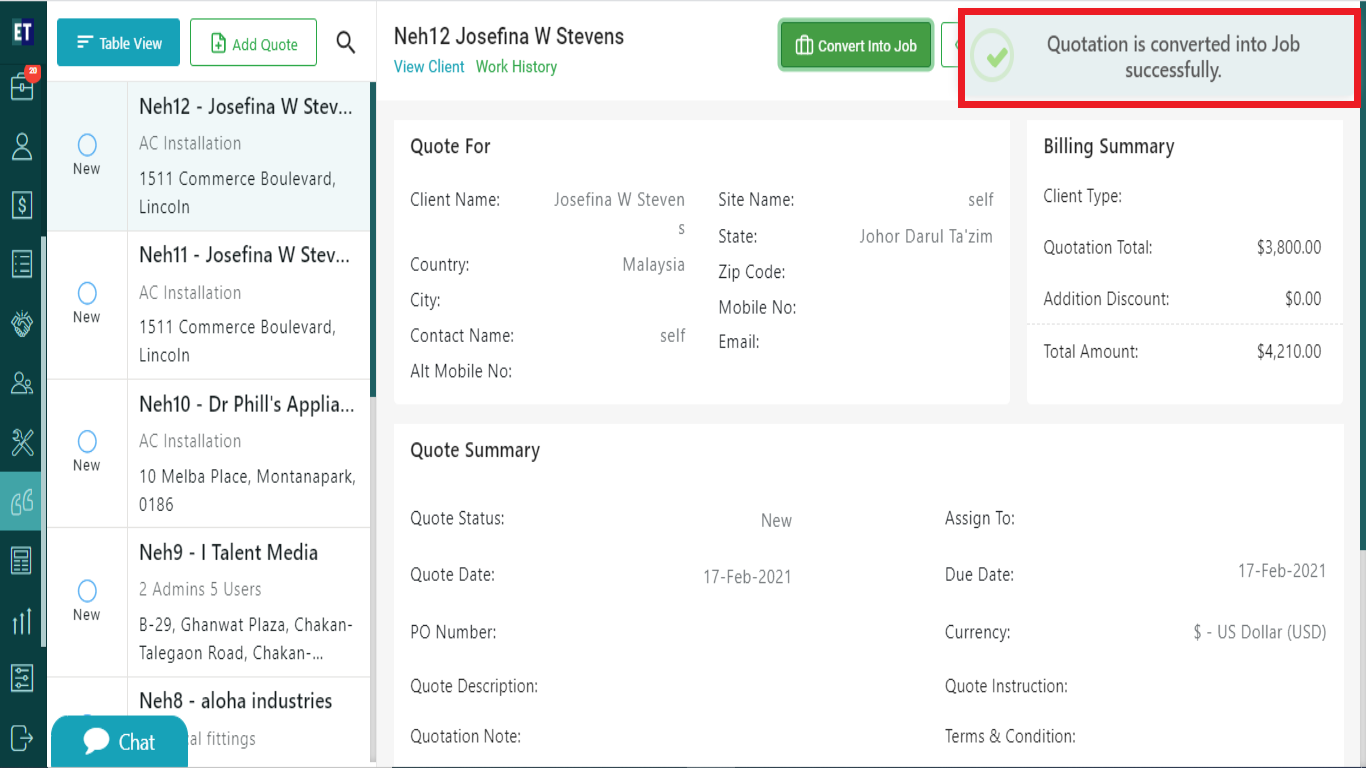Open the tools wrench icon in sidebar

point(22,441)
